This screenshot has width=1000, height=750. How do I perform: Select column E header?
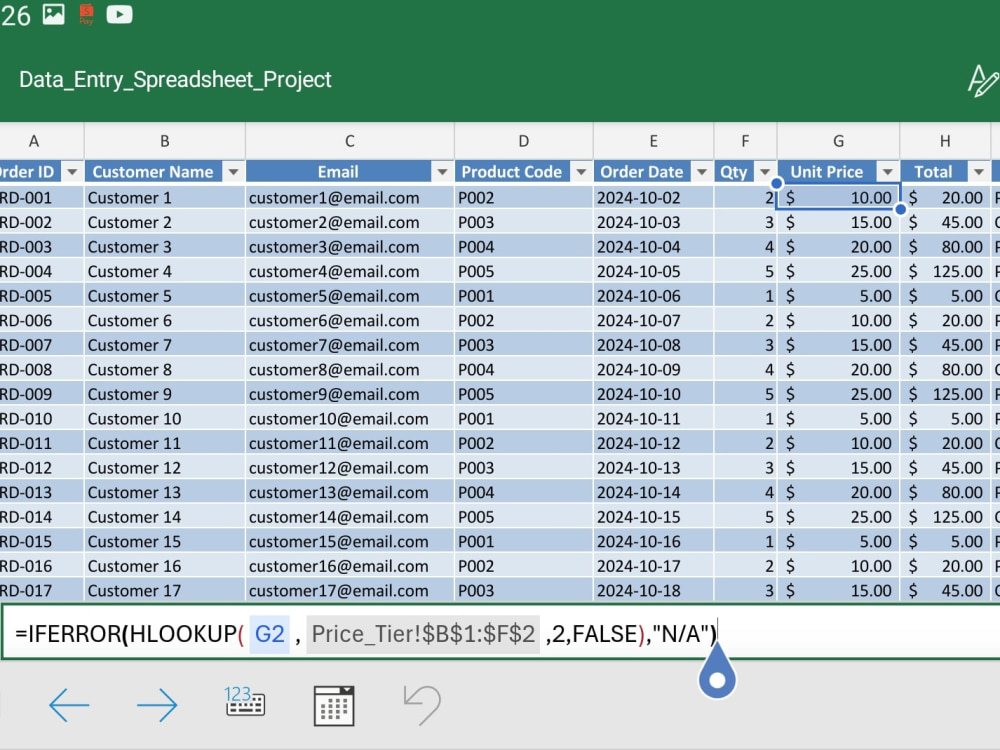[654, 141]
